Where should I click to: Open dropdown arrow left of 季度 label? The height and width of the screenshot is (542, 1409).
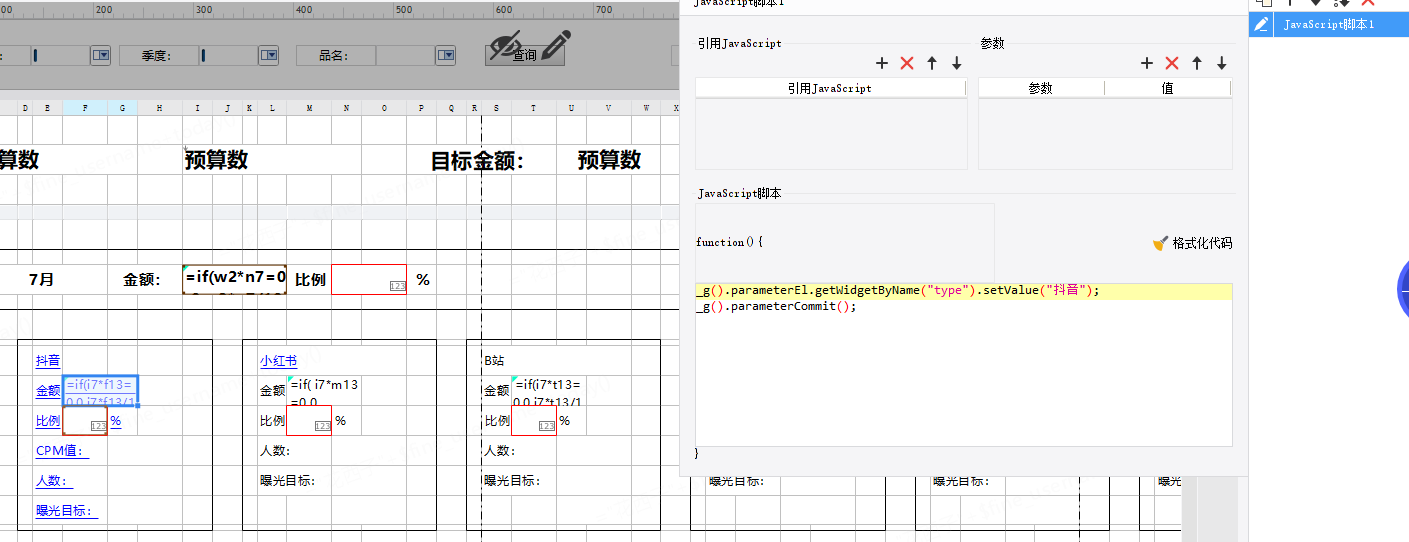(101, 56)
